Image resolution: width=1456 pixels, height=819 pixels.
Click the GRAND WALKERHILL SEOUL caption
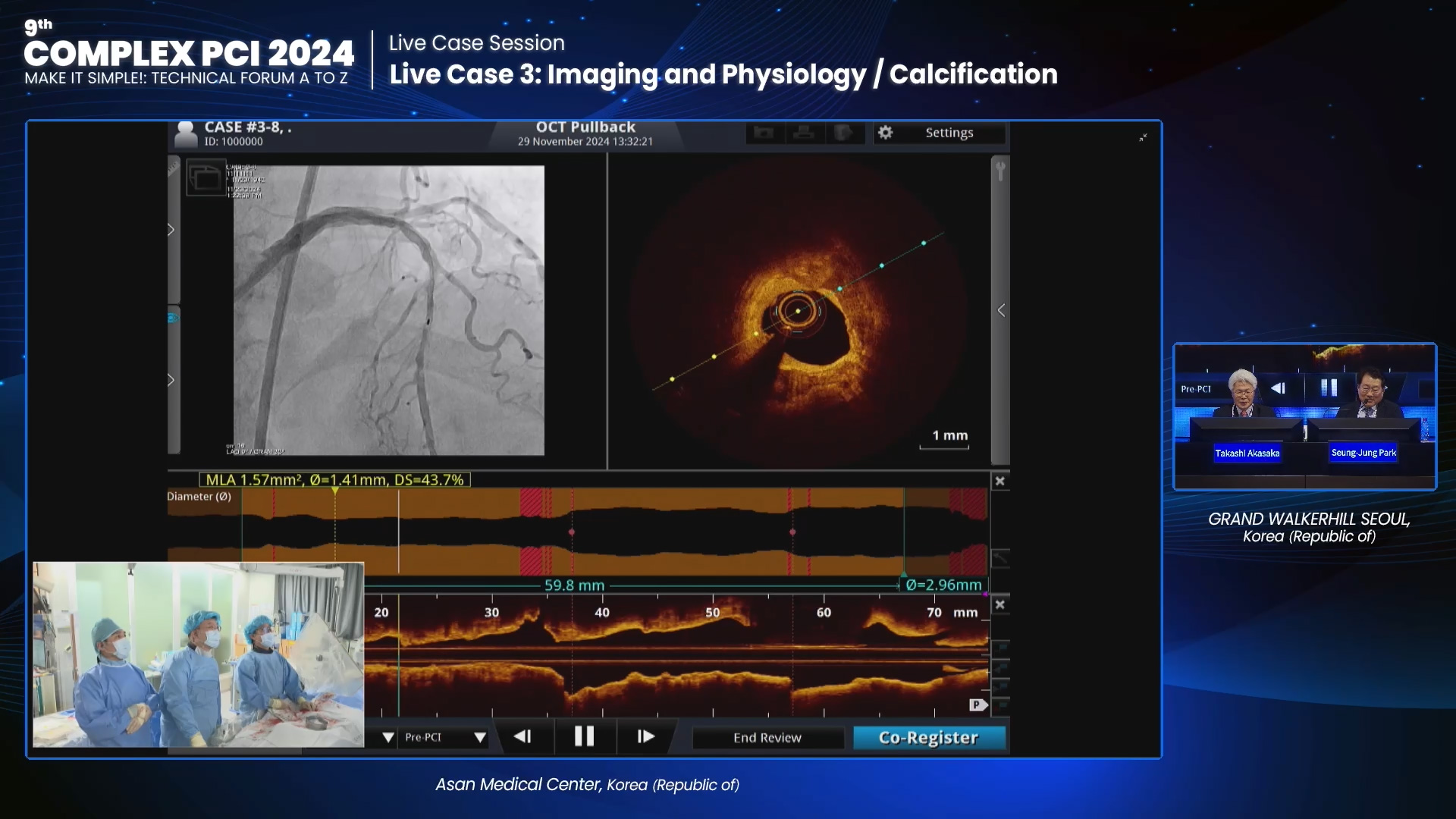[x=1309, y=527]
